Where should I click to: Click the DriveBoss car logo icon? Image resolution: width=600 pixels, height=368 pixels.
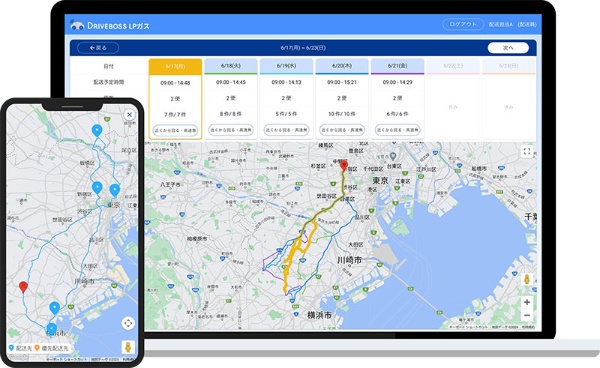pos(77,25)
